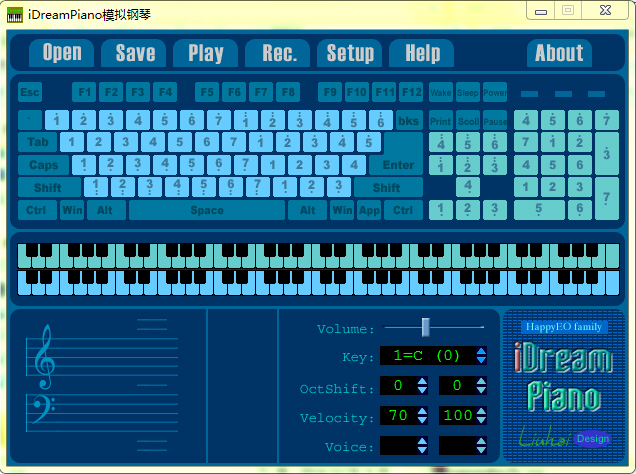The image size is (636, 474).
Task: Click the Scoll virtual key
Action: [x=468, y=120]
